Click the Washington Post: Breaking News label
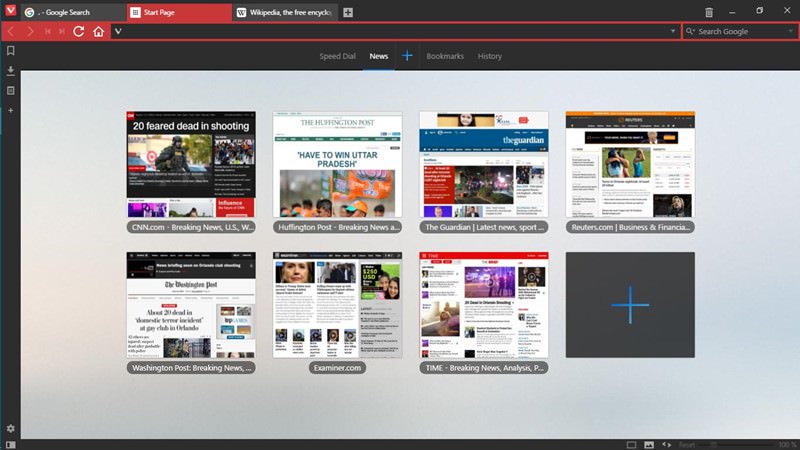The image size is (800, 450). [x=191, y=367]
